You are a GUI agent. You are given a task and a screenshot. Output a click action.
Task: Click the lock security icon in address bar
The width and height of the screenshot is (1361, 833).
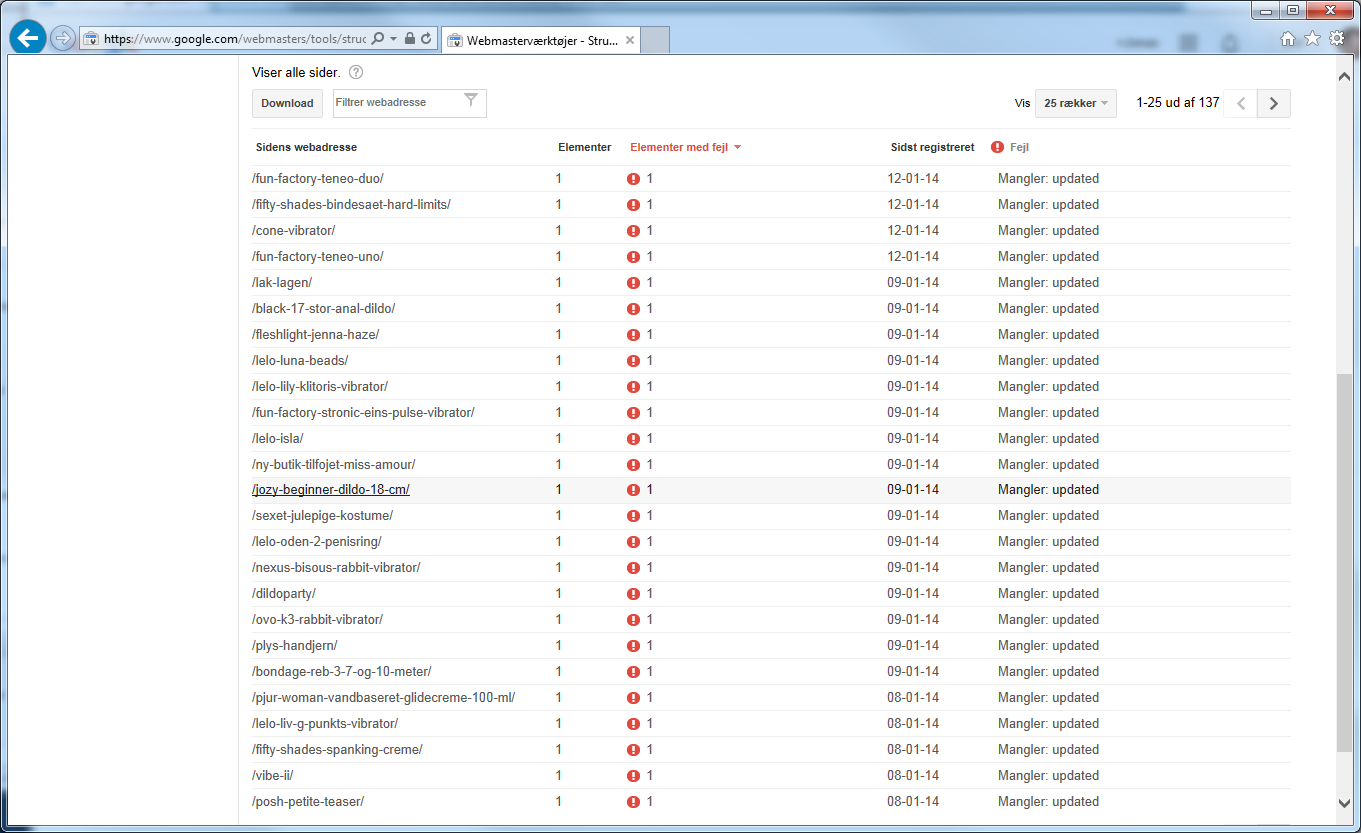pos(409,39)
